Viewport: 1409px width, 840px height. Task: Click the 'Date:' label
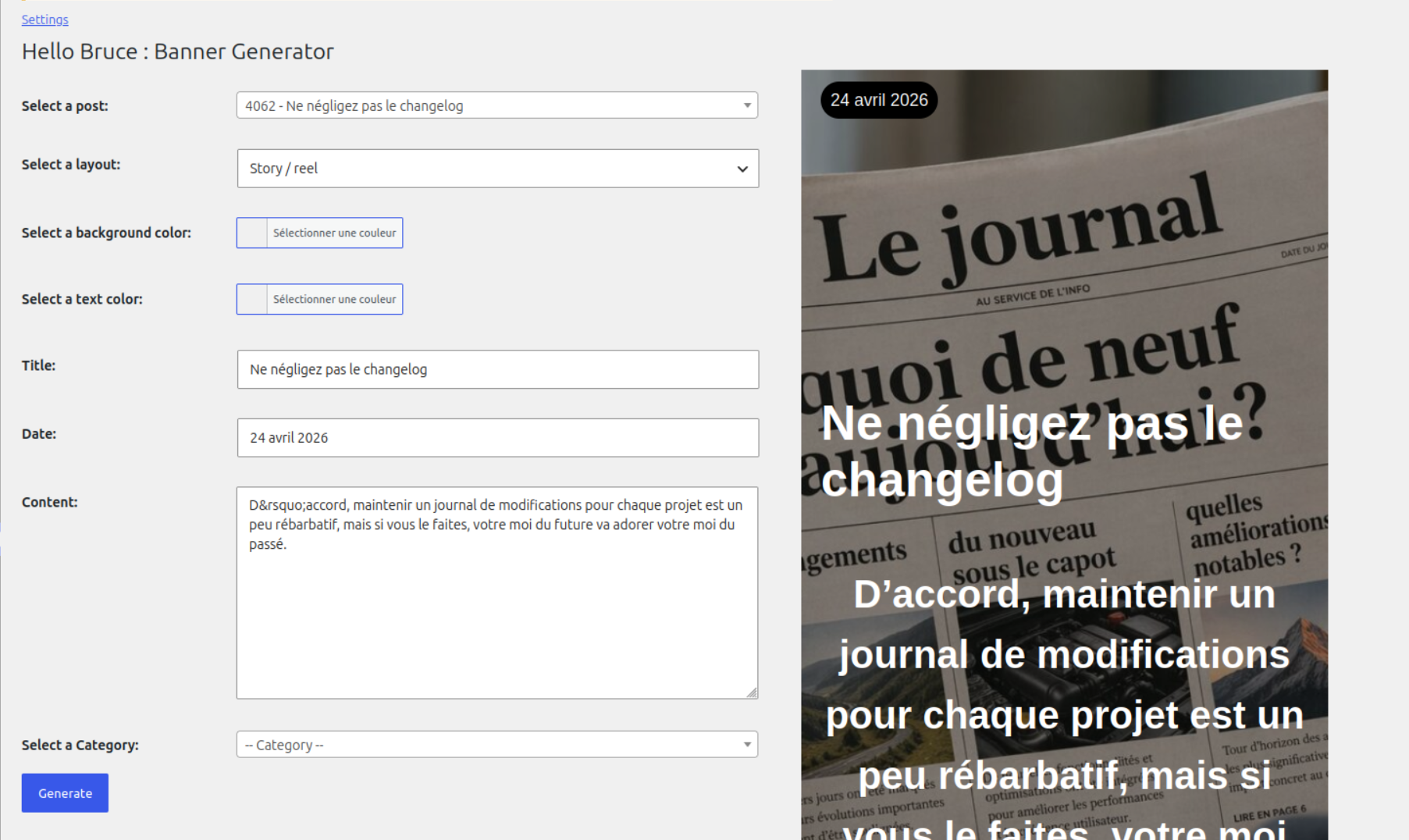tap(39, 434)
